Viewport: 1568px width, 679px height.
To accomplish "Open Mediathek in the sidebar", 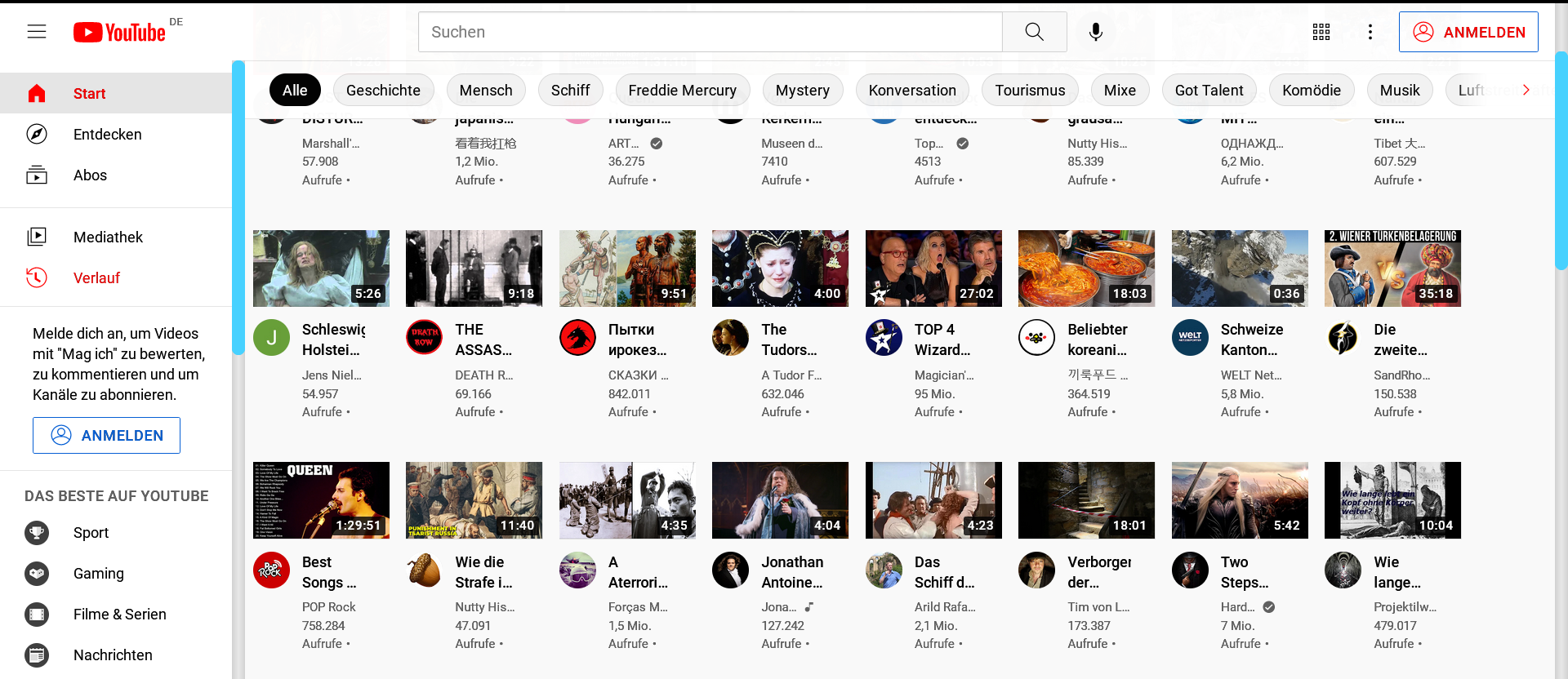I will pyautogui.click(x=108, y=237).
